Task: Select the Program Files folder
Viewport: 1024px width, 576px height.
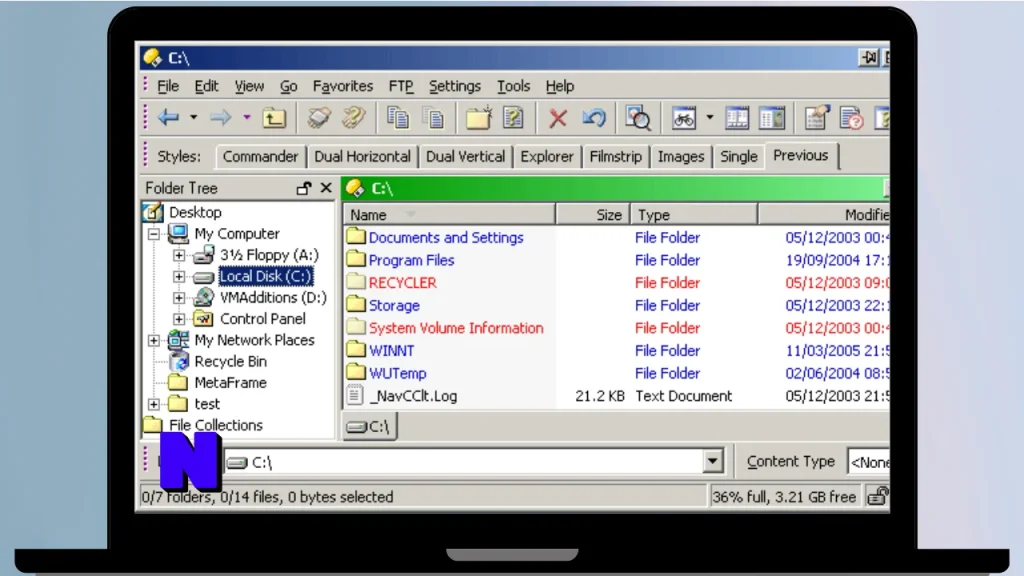Action: click(411, 260)
